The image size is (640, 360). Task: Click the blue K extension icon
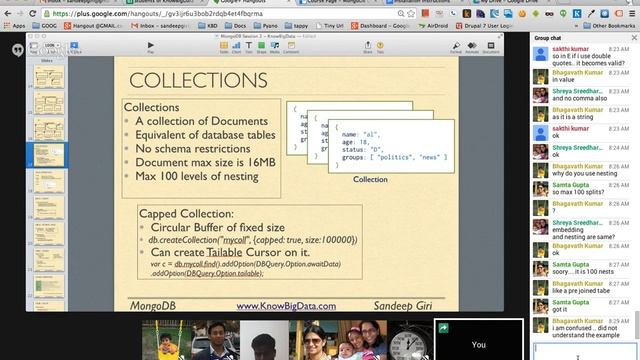tap(577, 13)
